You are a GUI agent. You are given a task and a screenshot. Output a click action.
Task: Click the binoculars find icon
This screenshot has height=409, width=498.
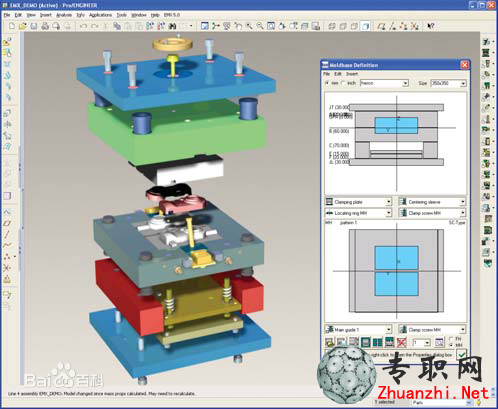172,26
